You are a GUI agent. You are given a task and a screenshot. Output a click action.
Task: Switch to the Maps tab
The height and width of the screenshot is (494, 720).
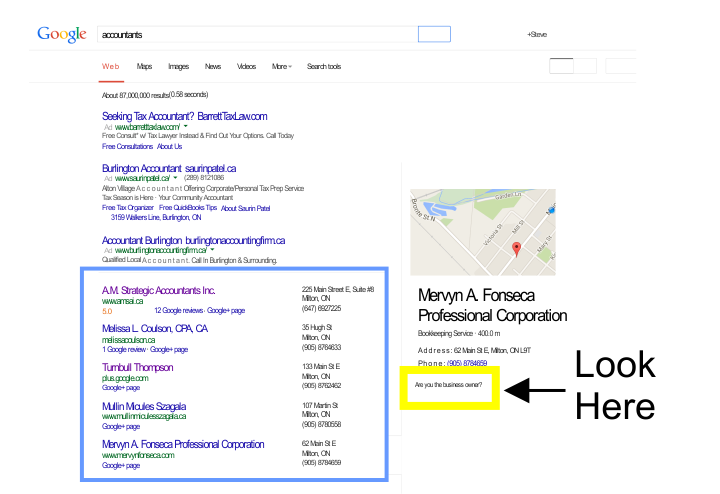(x=144, y=67)
